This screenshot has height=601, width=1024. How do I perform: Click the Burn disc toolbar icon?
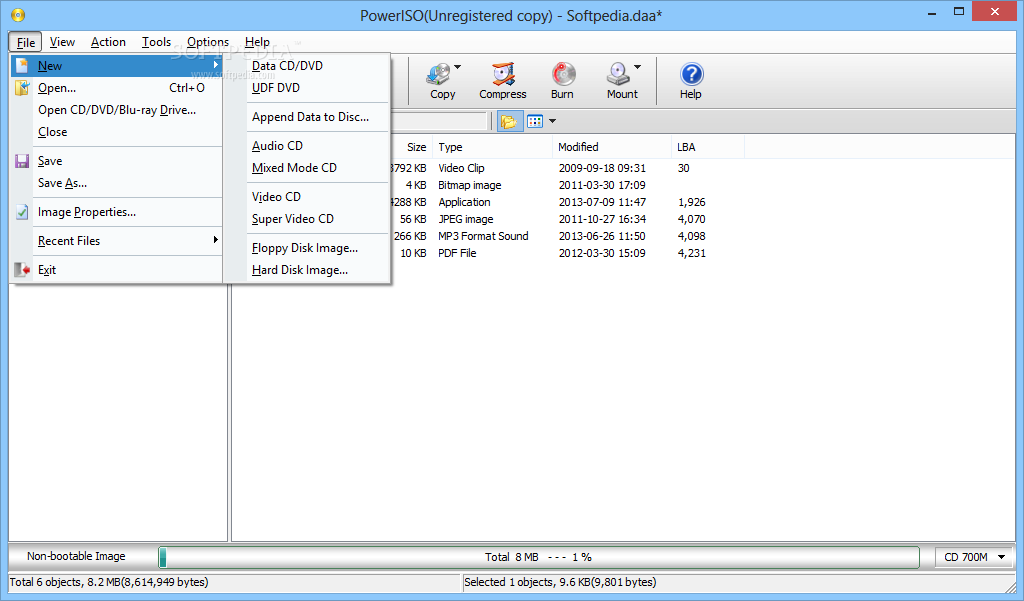click(563, 74)
